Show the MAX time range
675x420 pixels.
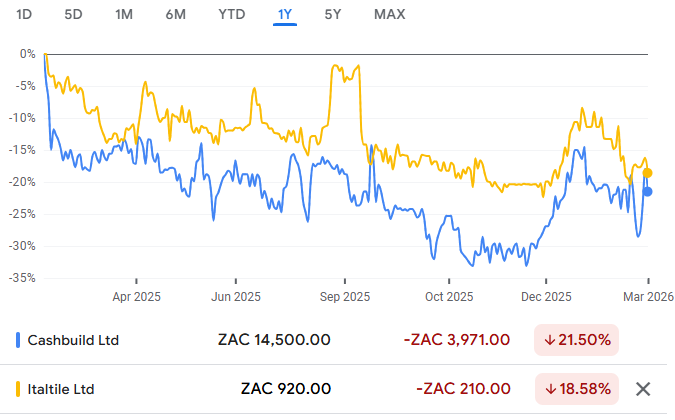[389, 14]
